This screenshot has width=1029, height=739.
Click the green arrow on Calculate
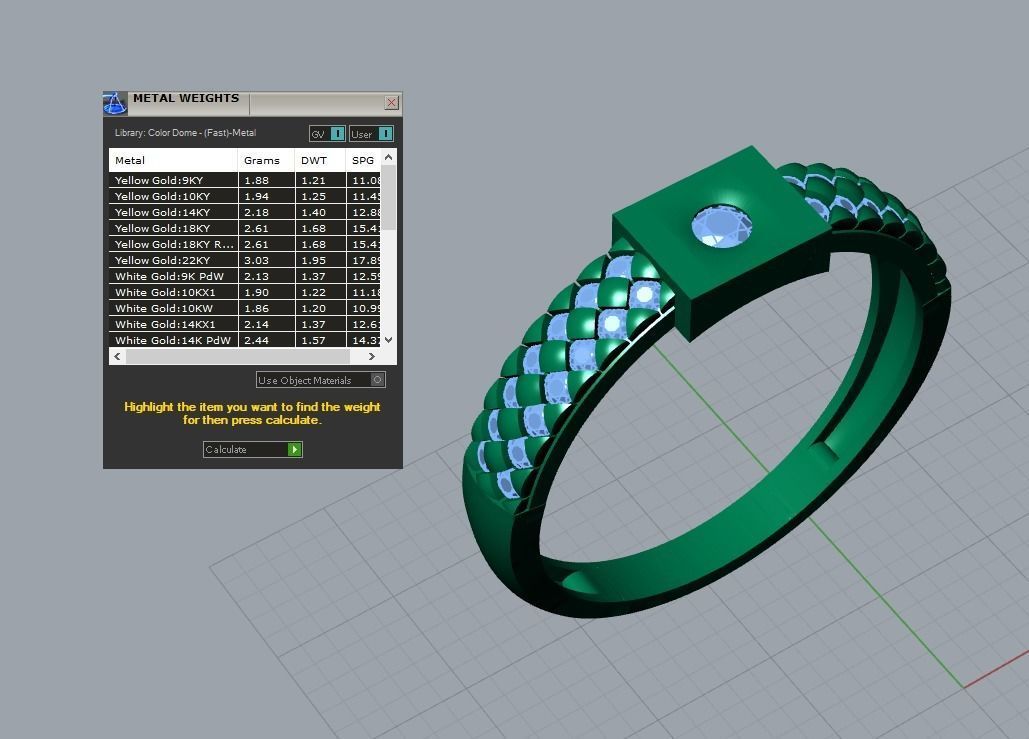(295, 450)
